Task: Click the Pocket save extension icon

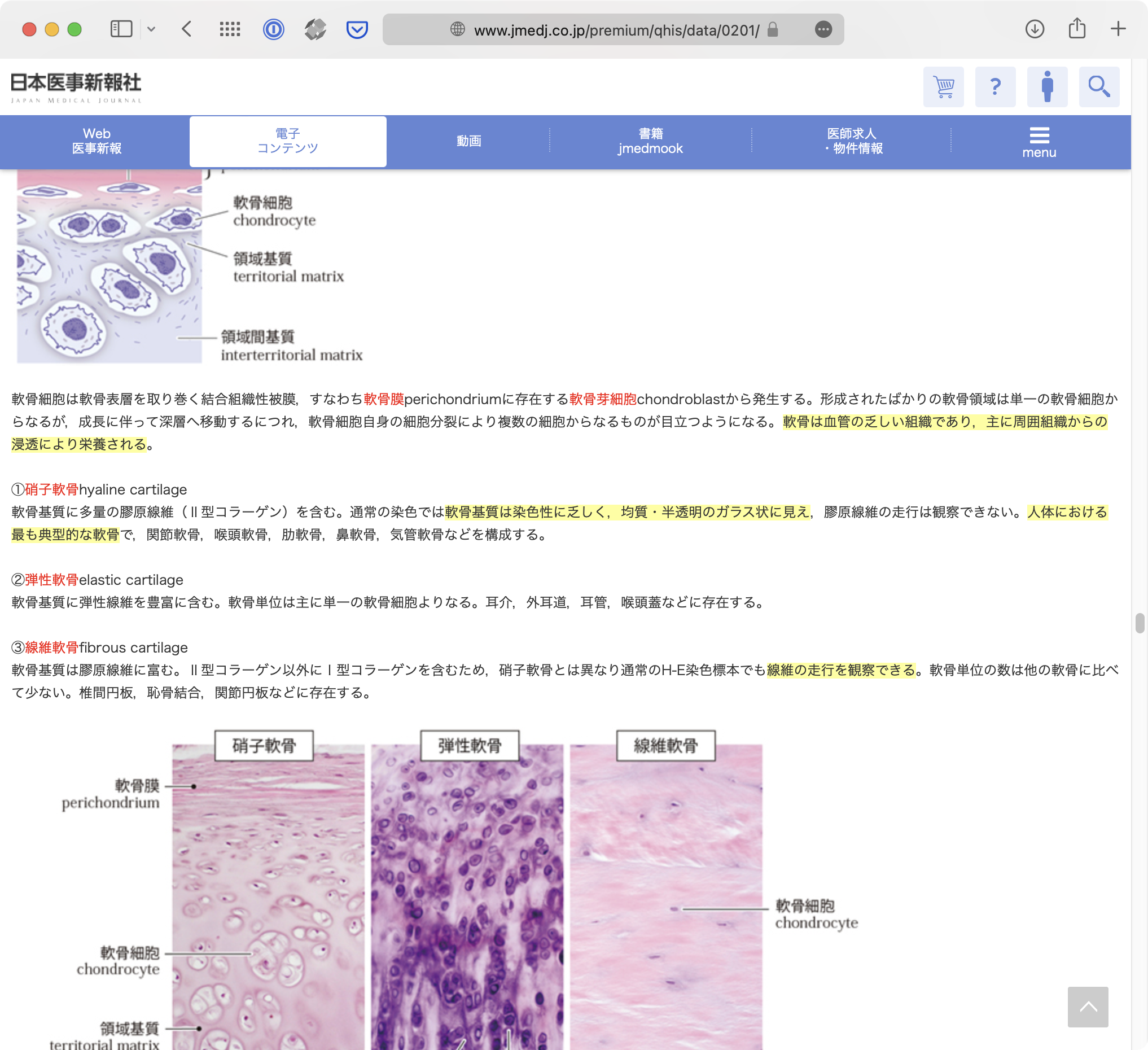Action: pyautogui.click(x=357, y=29)
